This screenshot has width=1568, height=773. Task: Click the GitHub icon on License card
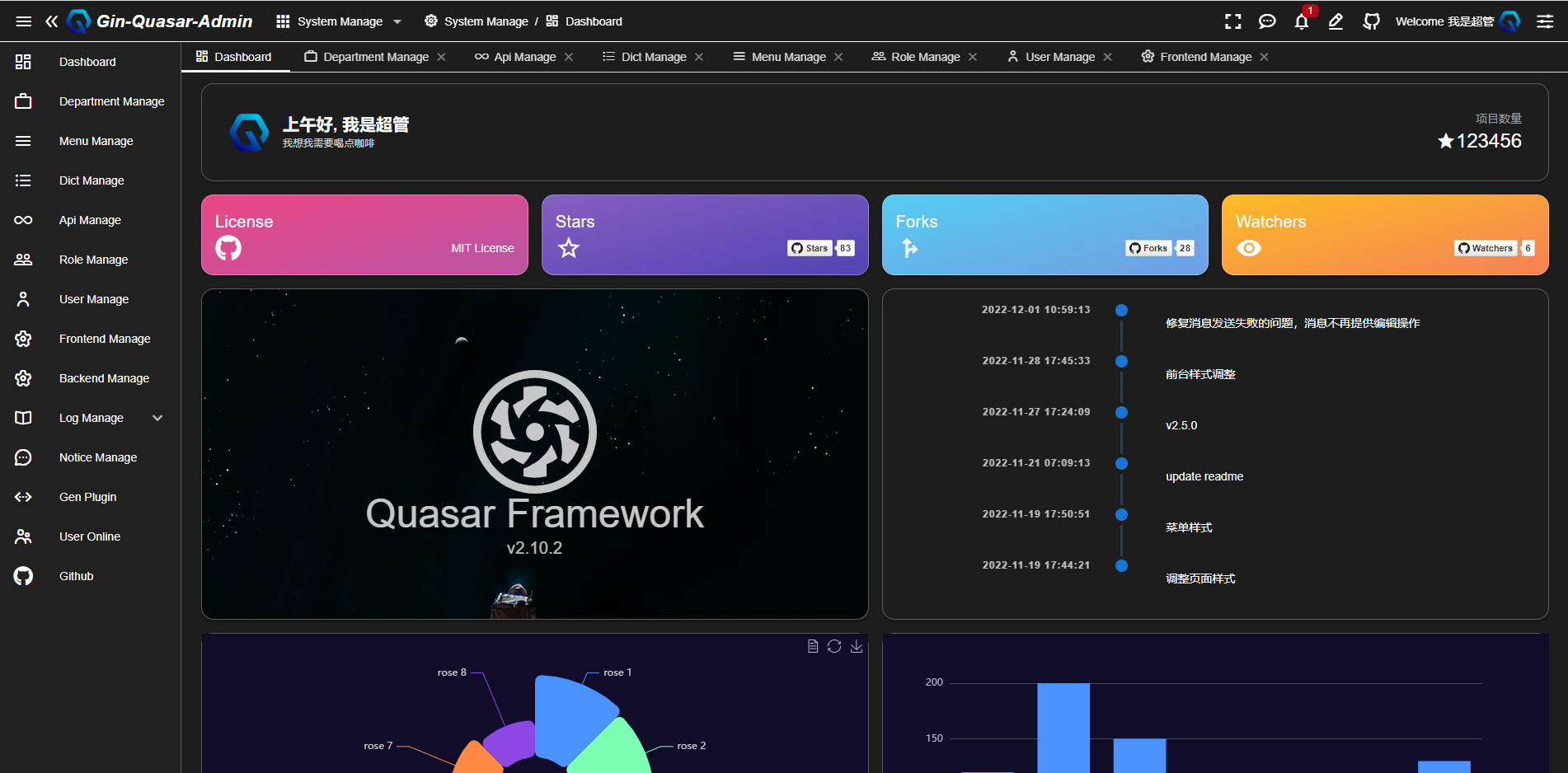[x=228, y=247]
